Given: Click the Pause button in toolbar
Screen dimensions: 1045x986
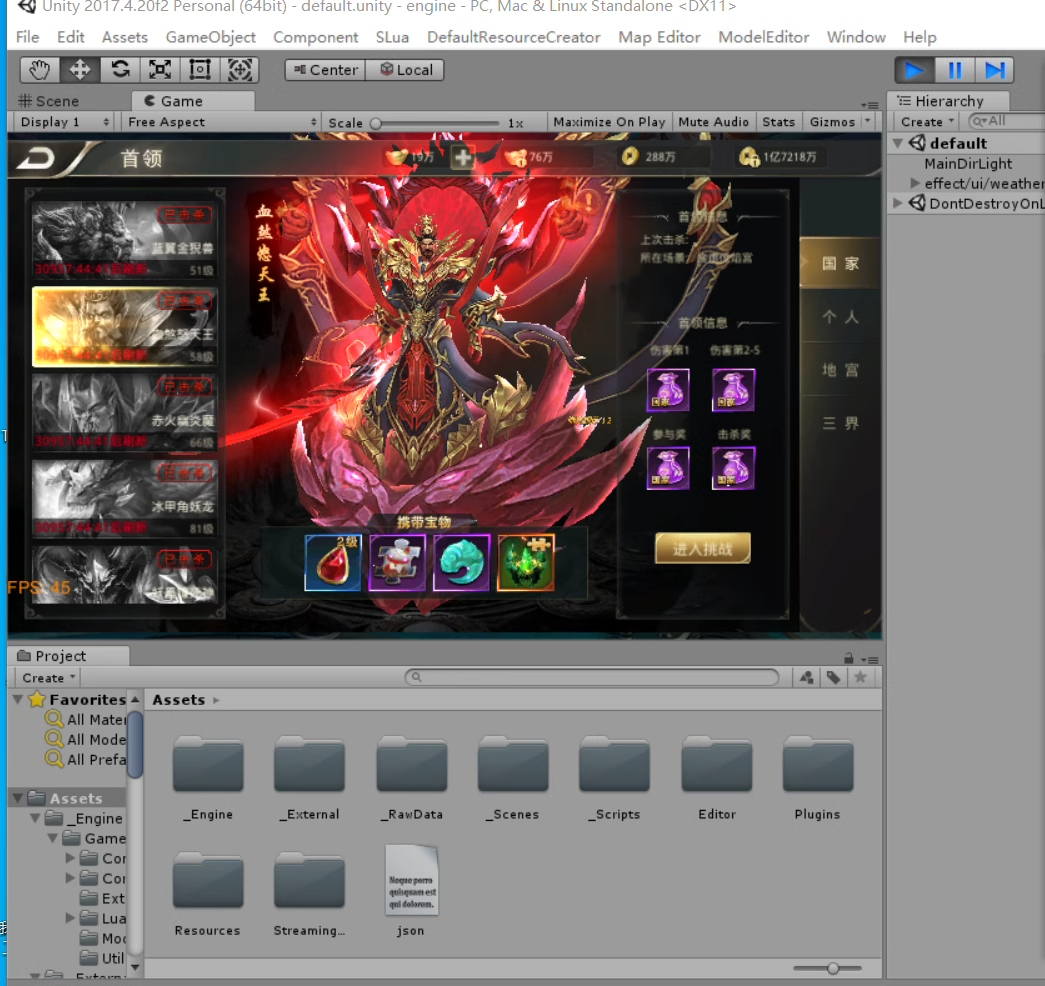Looking at the screenshot, I should [x=955, y=70].
